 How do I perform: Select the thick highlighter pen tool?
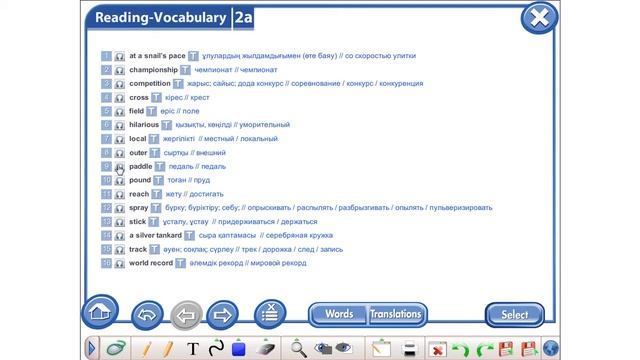pyautogui.click(x=167, y=349)
